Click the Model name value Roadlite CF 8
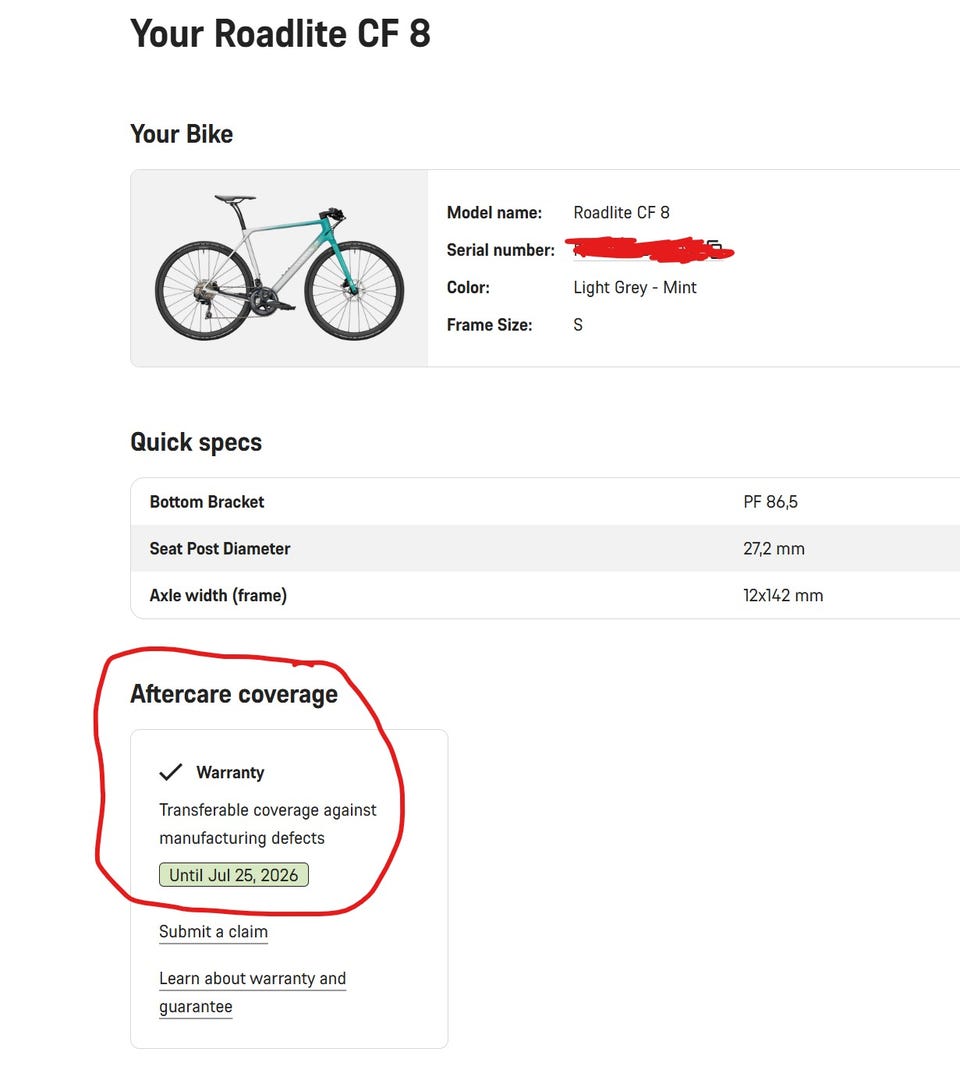Screen dimensions: 960x1091 click(621, 213)
